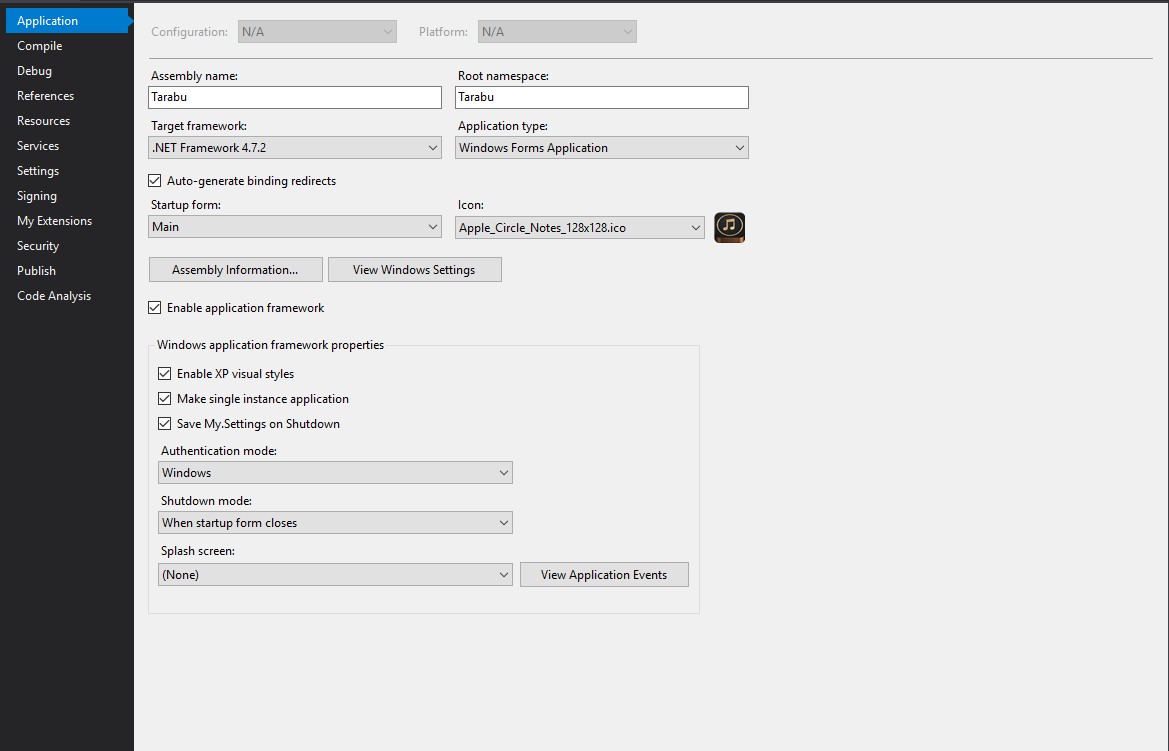Select the Code Analysis tab

click(x=54, y=296)
